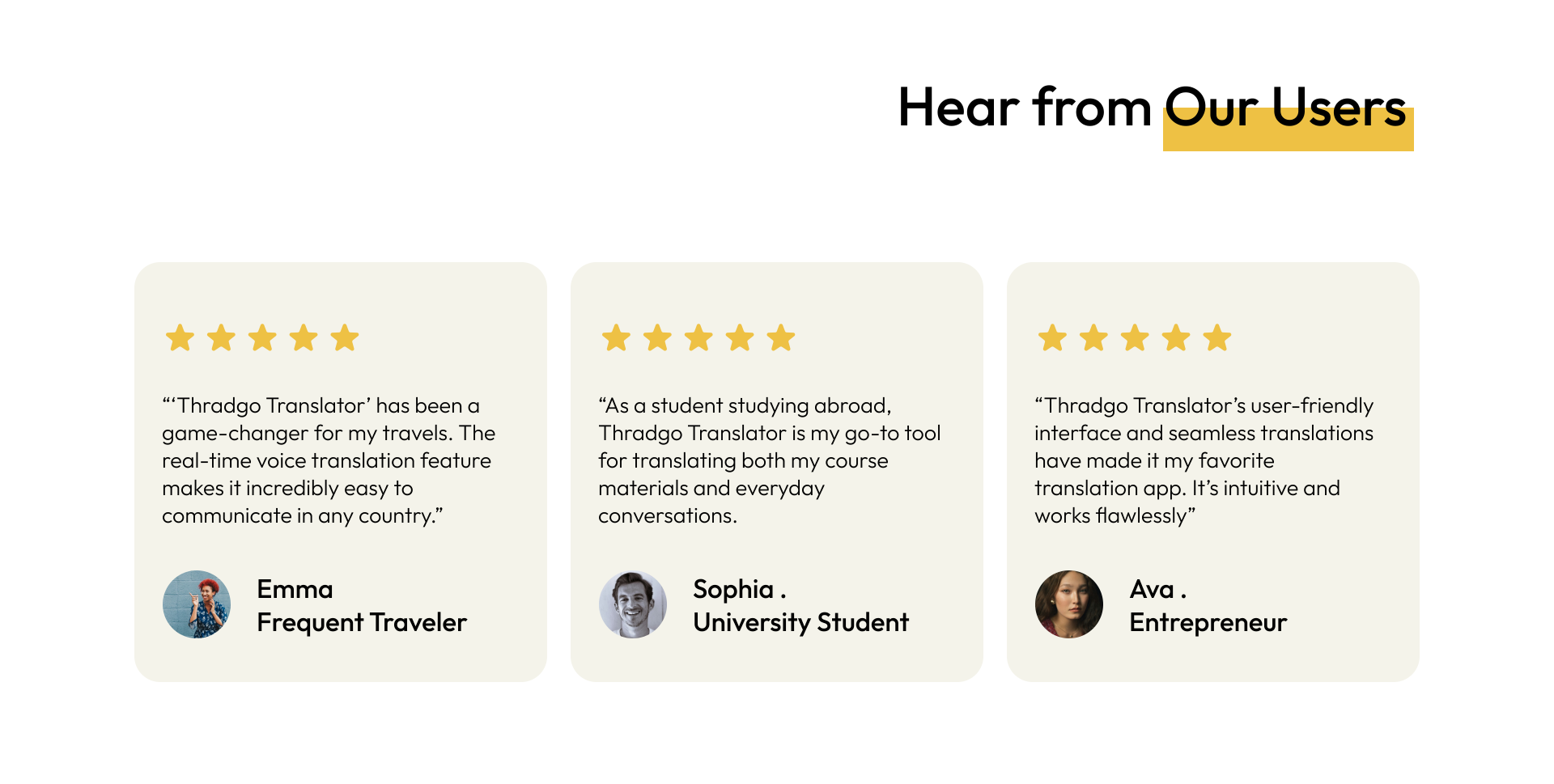Click the first star in Ava's review

tap(1052, 338)
